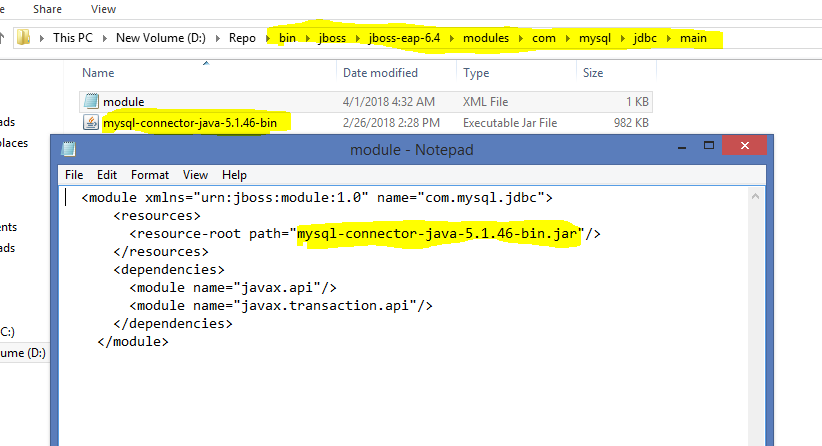Image resolution: width=822 pixels, height=446 pixels.
Task: Expand dropdown arrow after bin breadcrumb
Action: (x=307, y=38)
